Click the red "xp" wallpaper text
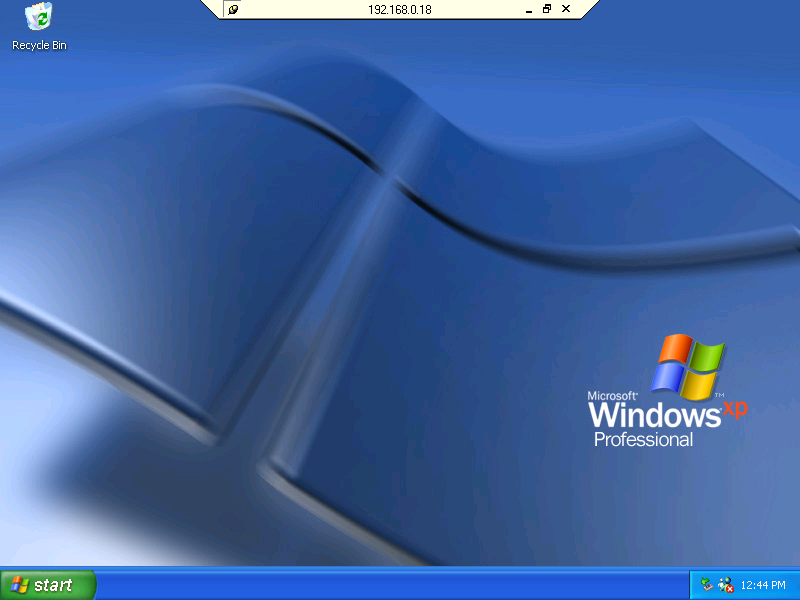Image resolution: width=800 pixels, height=600 pixels. pos(734,408)
